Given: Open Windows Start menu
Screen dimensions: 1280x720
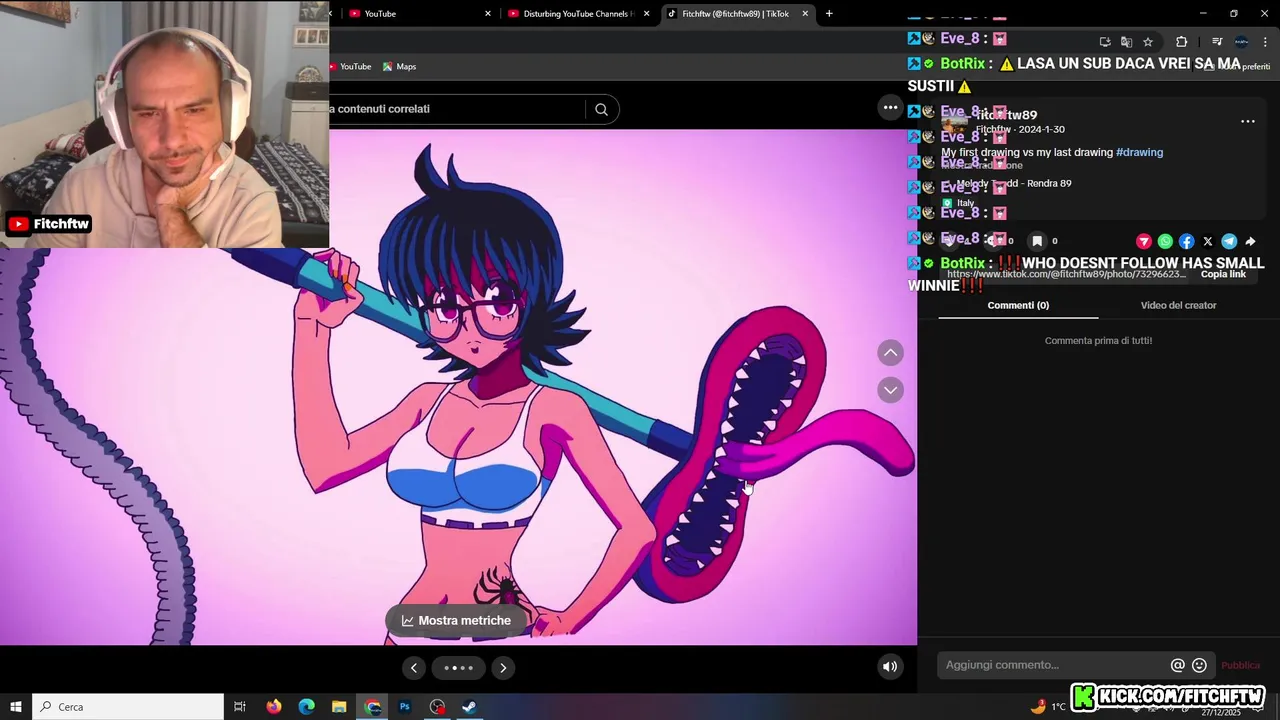Looking at the screenshot, I should tap(16, 707).
